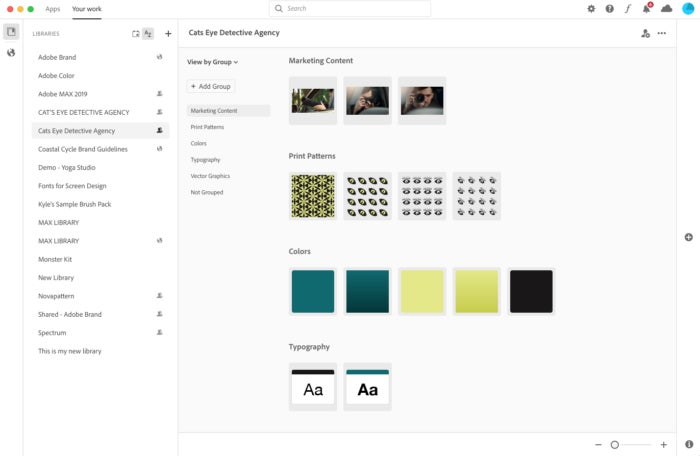Jump to Not Grouped section
Screen dimensions: 700x456
pyautogui.click(x=207, y=192)
